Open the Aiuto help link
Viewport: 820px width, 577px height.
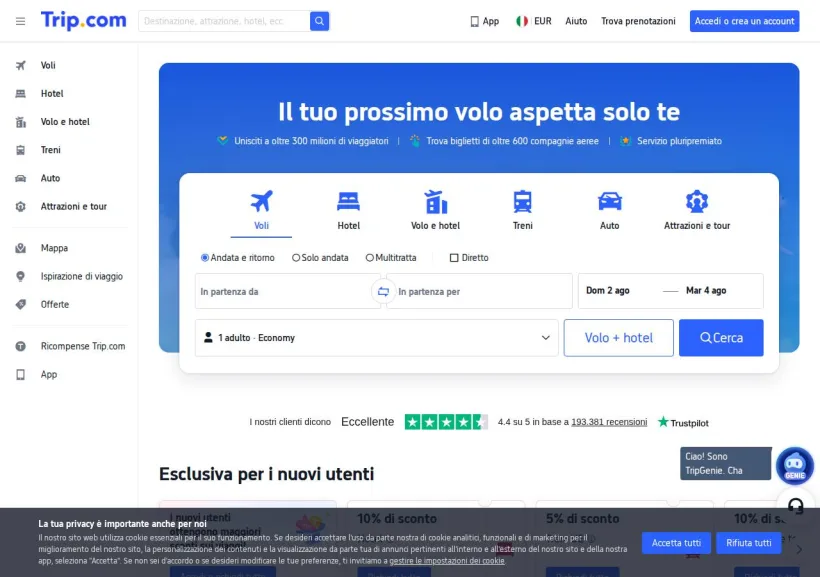coord(576,21)
